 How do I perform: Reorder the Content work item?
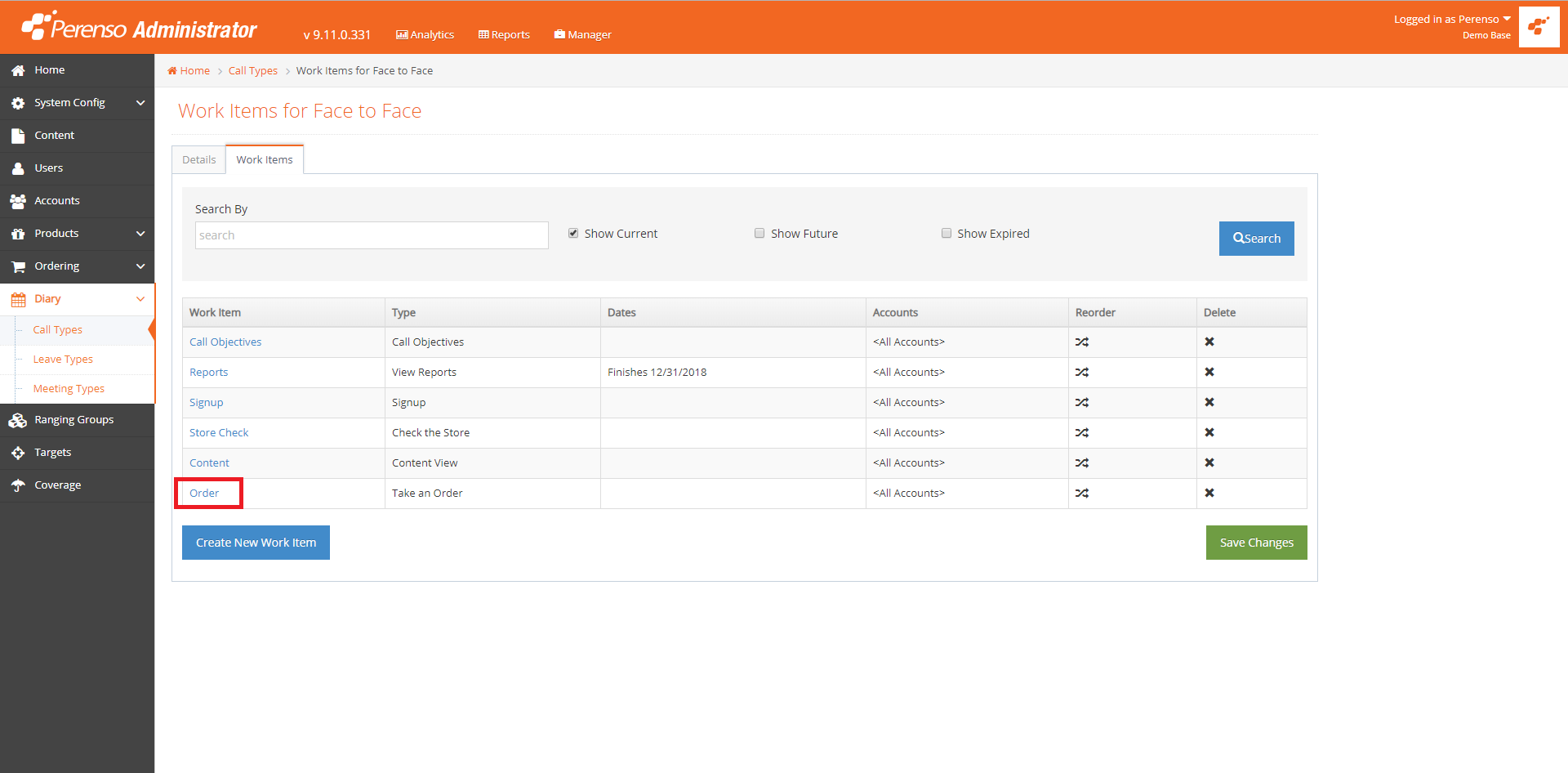1082,463
